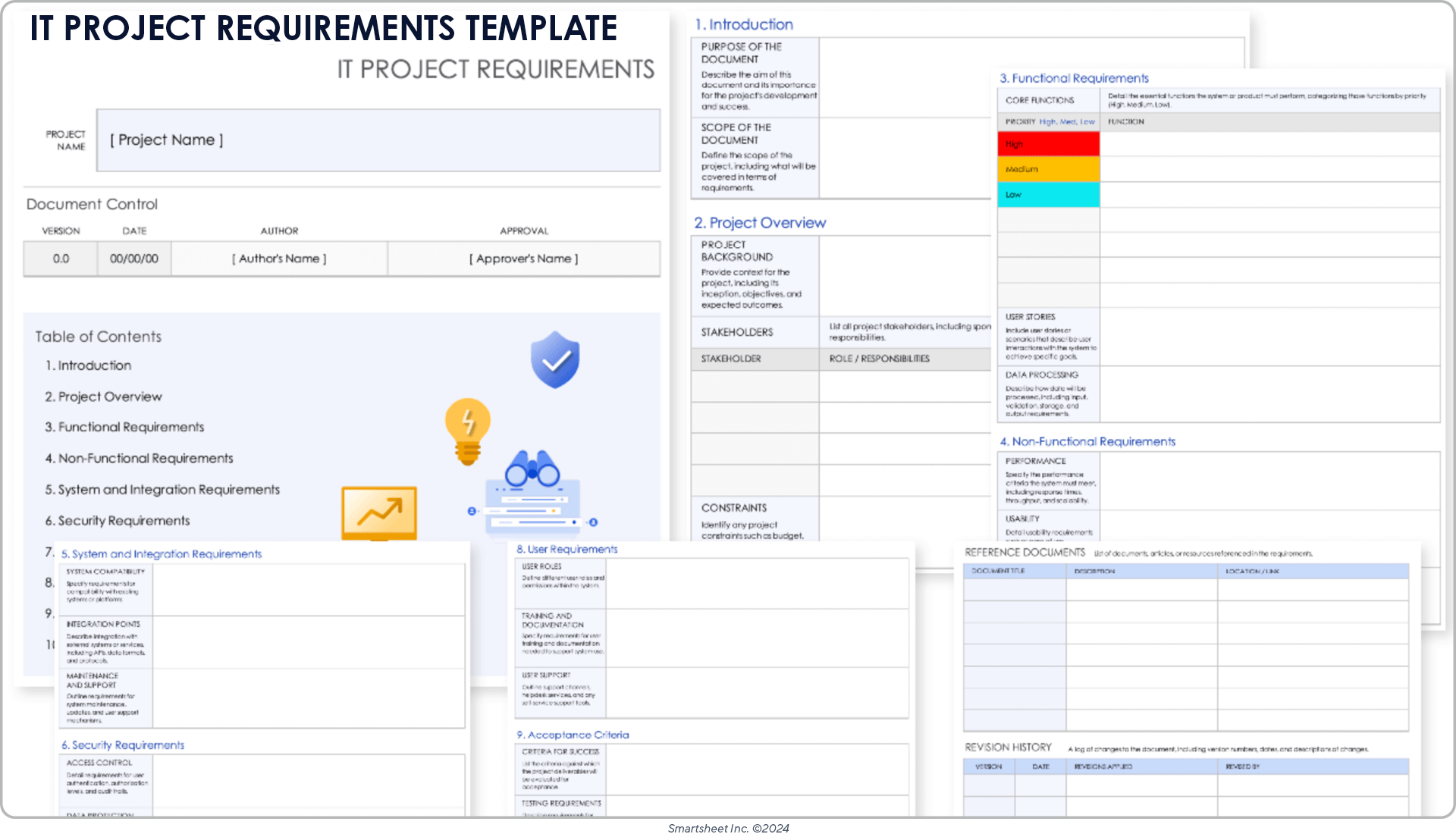Click 'CRITERIA FOR SUCCESS' label
This screenshot has height=834, width=1456.
(560, 752)
